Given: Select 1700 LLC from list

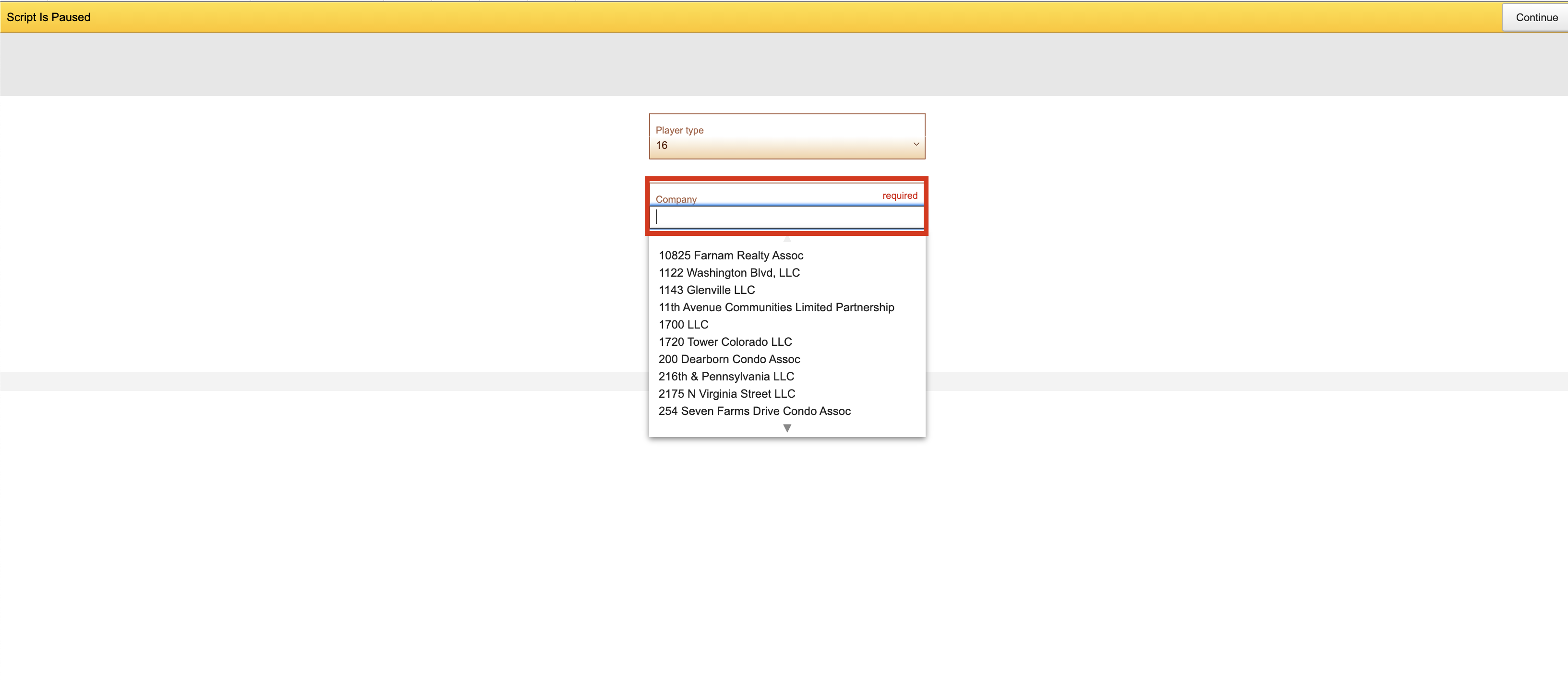Looking at the screenshot, I should tap(683, 325).
